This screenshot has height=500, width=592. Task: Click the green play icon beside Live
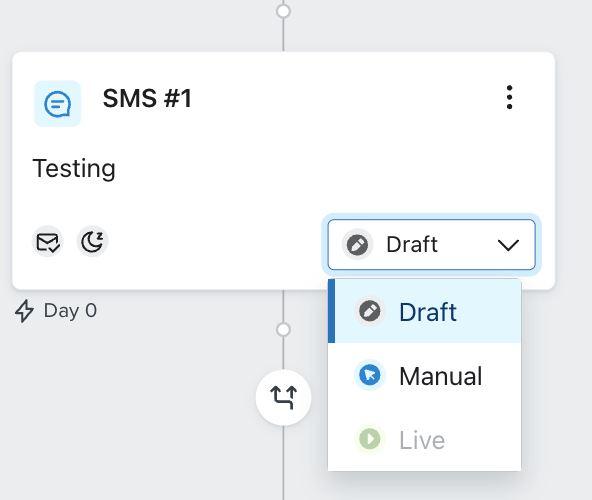click(x=370, y=439)
